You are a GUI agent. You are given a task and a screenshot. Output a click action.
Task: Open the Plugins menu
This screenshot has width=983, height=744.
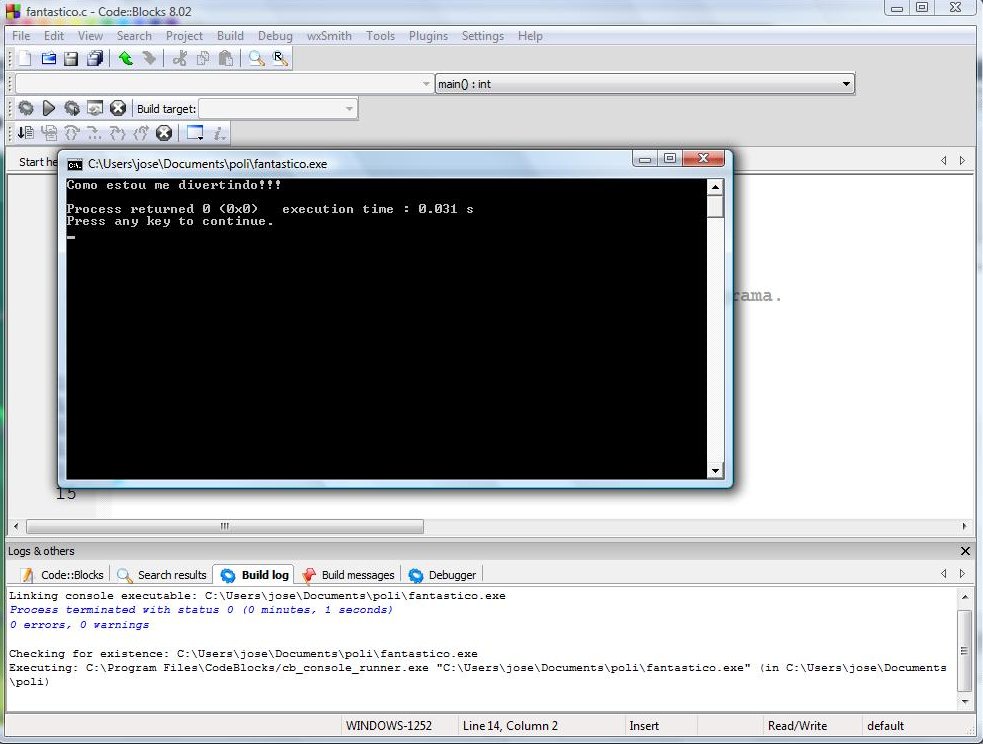click(428, 36)
